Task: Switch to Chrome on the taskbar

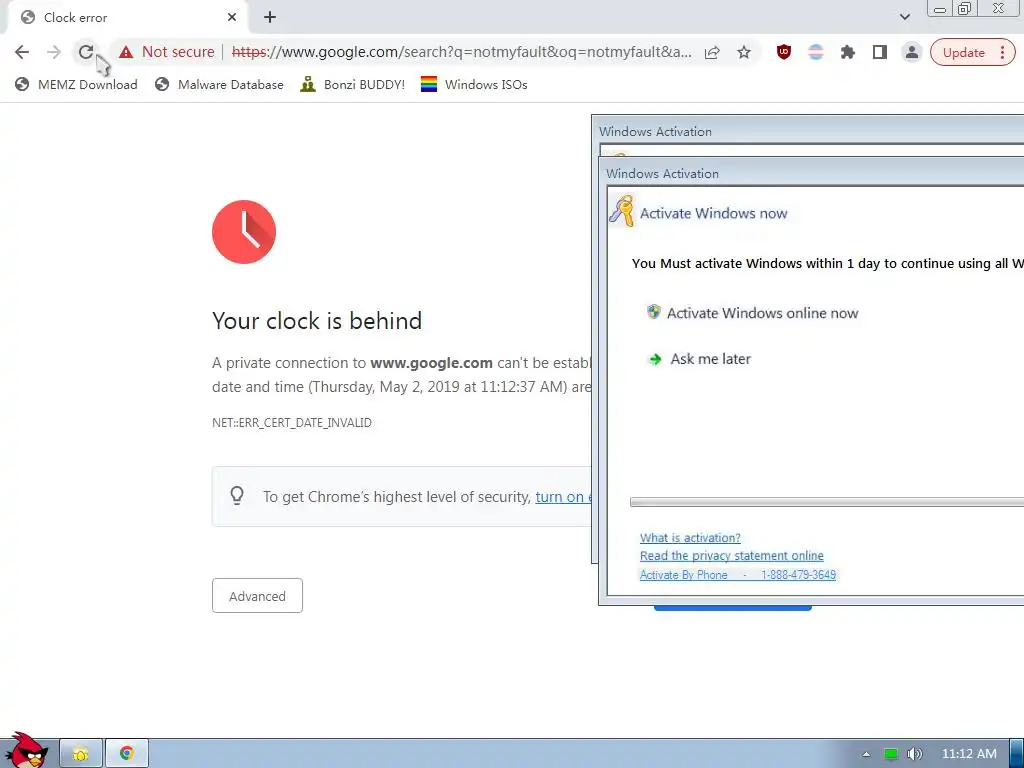Action: [127, 754]
